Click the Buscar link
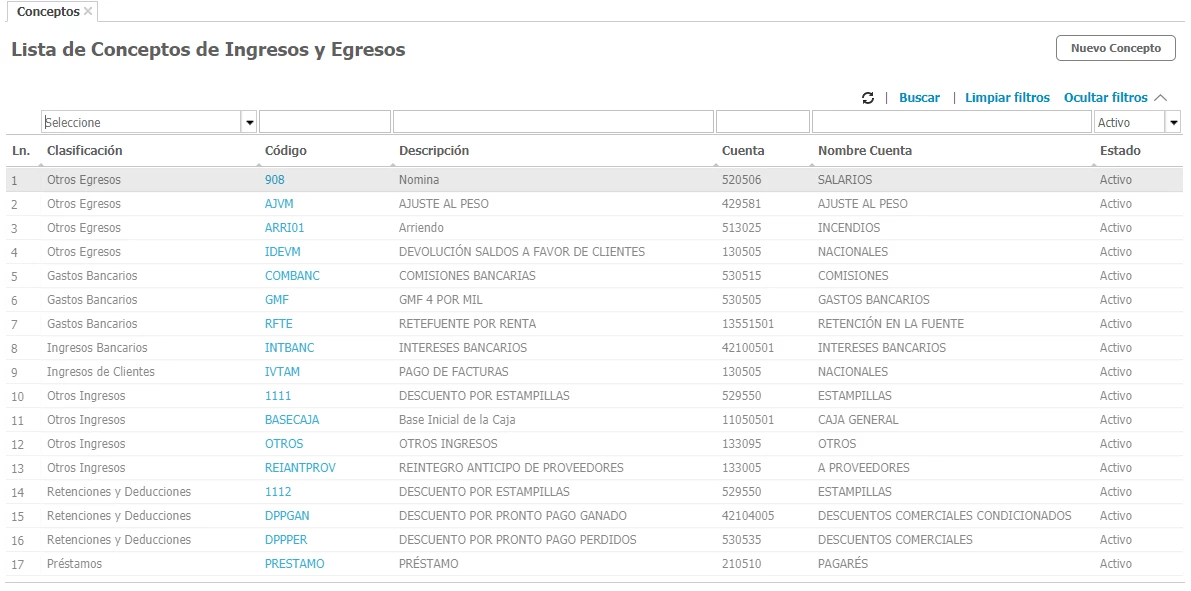 [919, 98]
